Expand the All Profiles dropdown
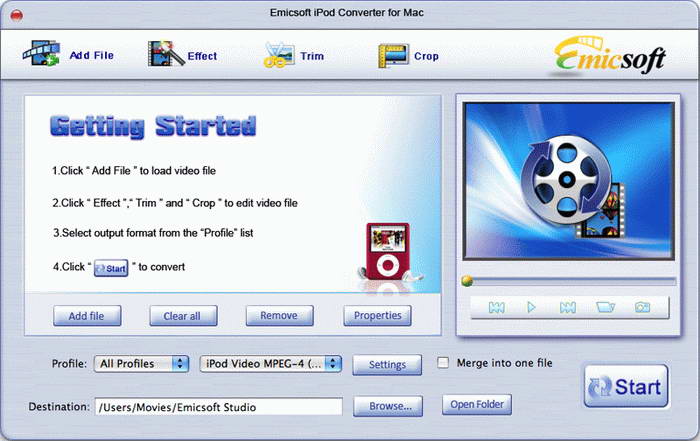Image resolution: width=700 pixels, height=441 pixels. tap(142, 364)
